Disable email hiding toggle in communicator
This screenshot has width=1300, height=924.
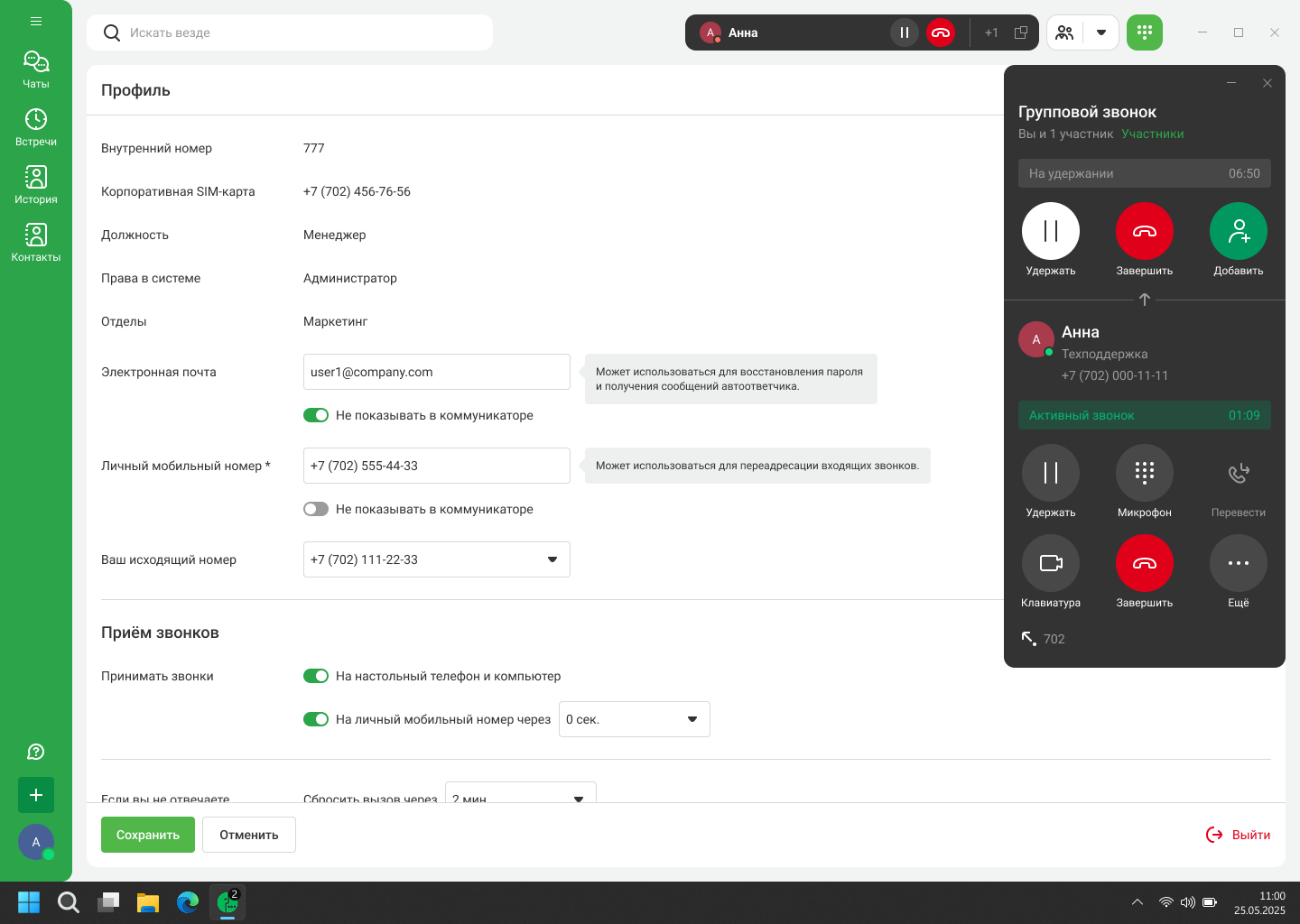(x=316, y=415)
